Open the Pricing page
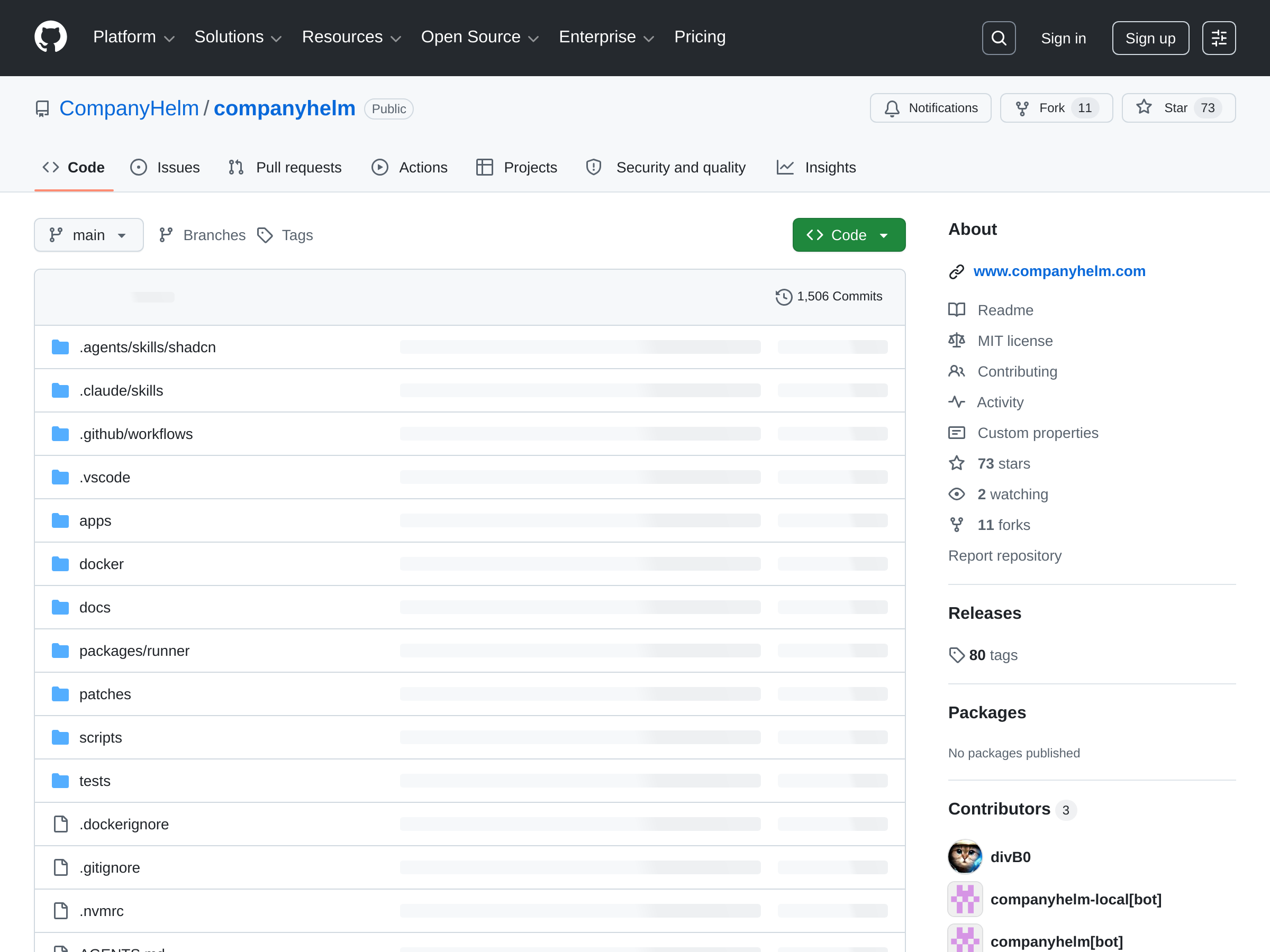Screen dimensions: 1270x952 (x=700, y=38)
